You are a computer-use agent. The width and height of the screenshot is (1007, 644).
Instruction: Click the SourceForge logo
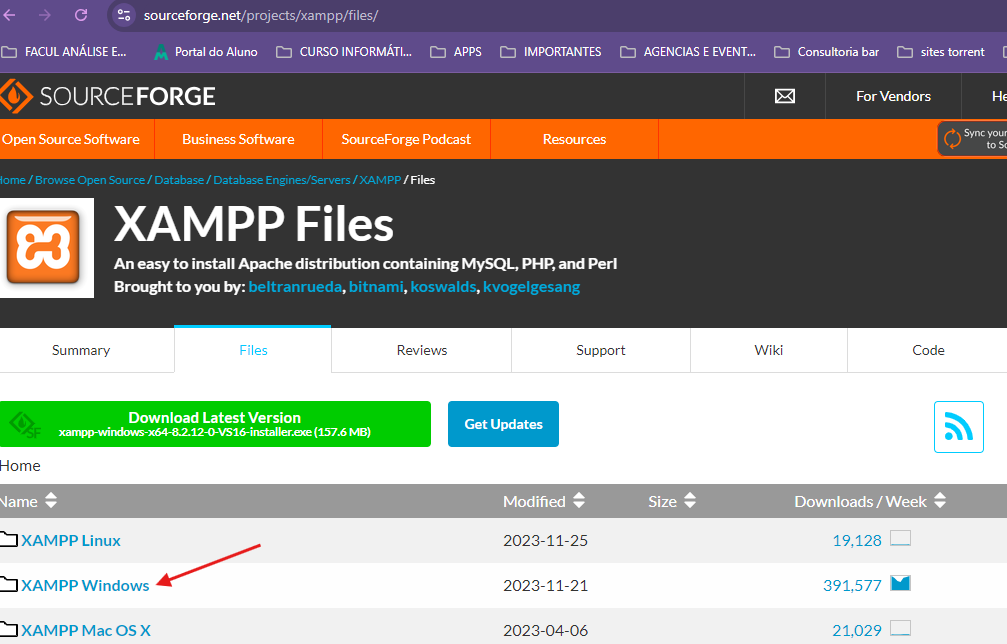pos(108,96)
